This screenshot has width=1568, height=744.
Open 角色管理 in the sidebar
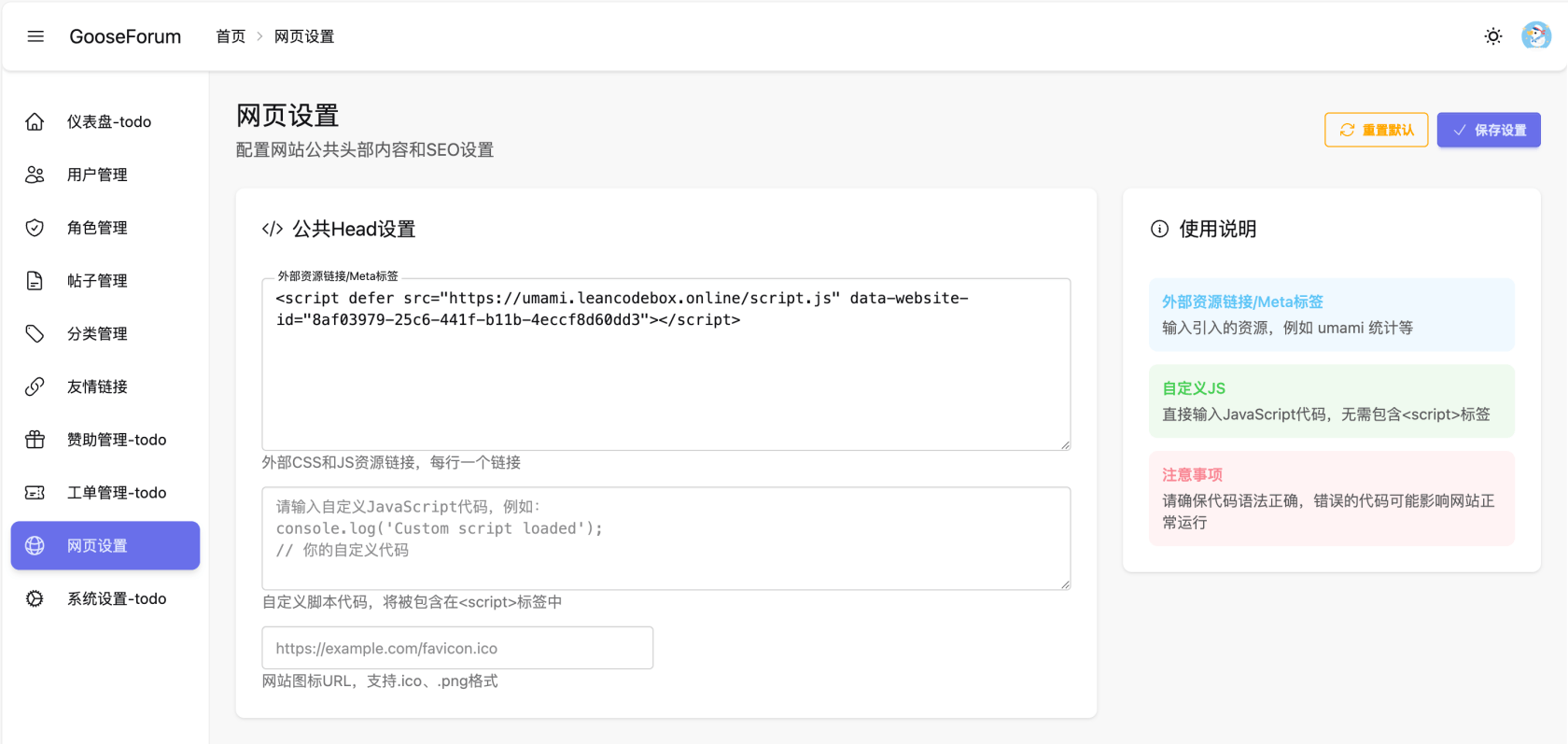coord(105,228)
